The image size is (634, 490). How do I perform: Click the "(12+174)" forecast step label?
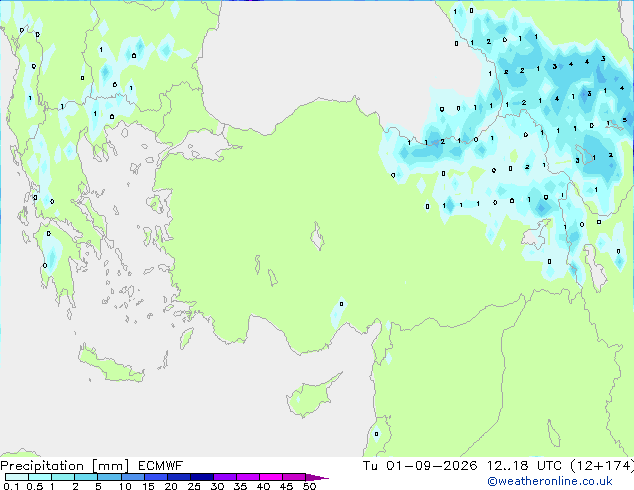(602, 466)
